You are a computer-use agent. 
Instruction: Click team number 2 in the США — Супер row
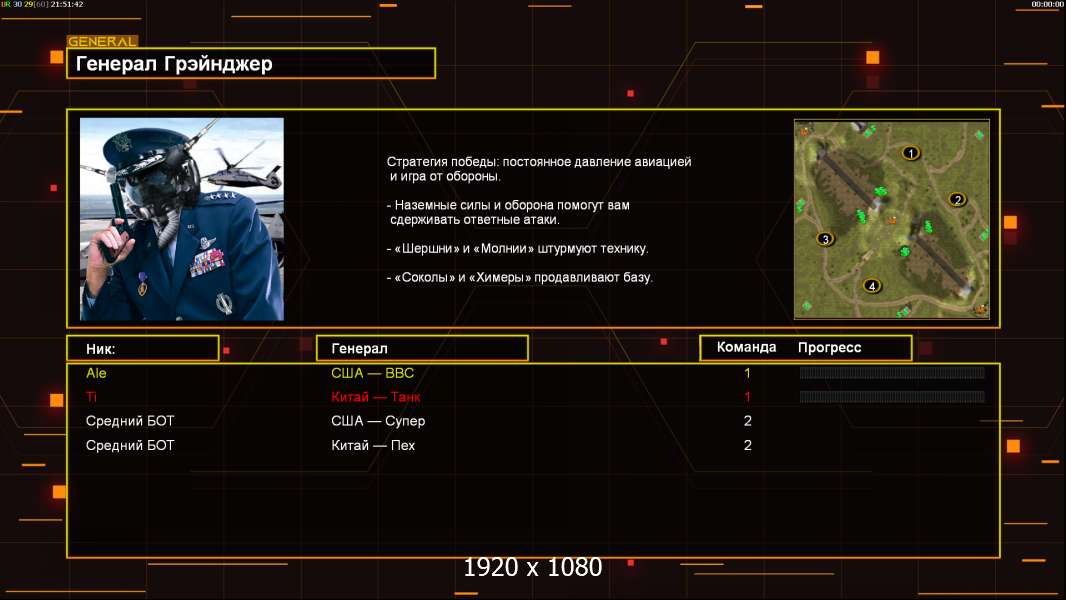747,421
